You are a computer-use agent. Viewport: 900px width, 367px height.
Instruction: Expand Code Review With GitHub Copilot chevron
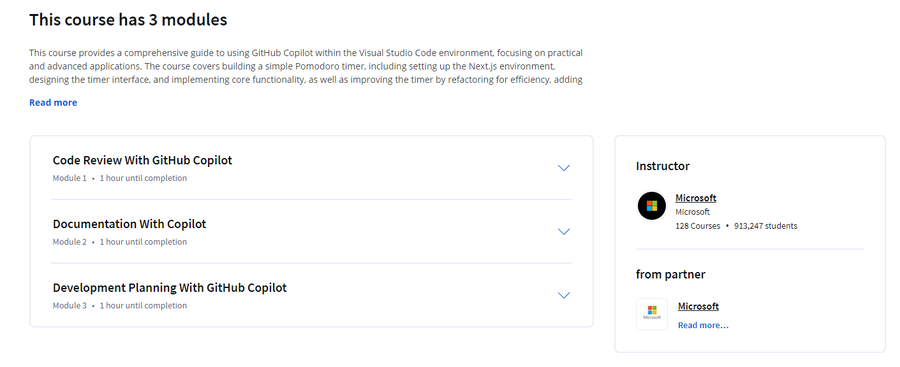tap(564, 168)
